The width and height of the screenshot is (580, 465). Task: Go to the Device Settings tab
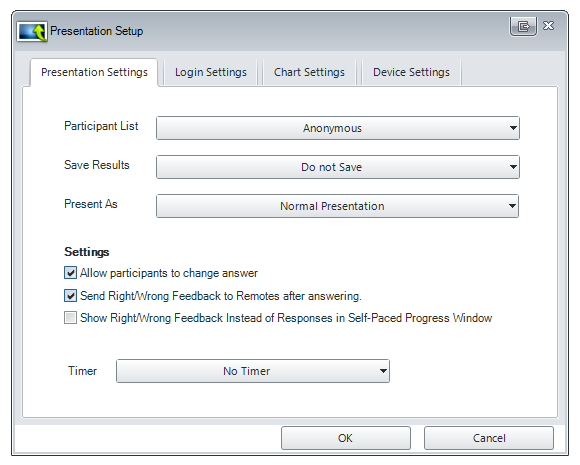click(x=411, y=72)
